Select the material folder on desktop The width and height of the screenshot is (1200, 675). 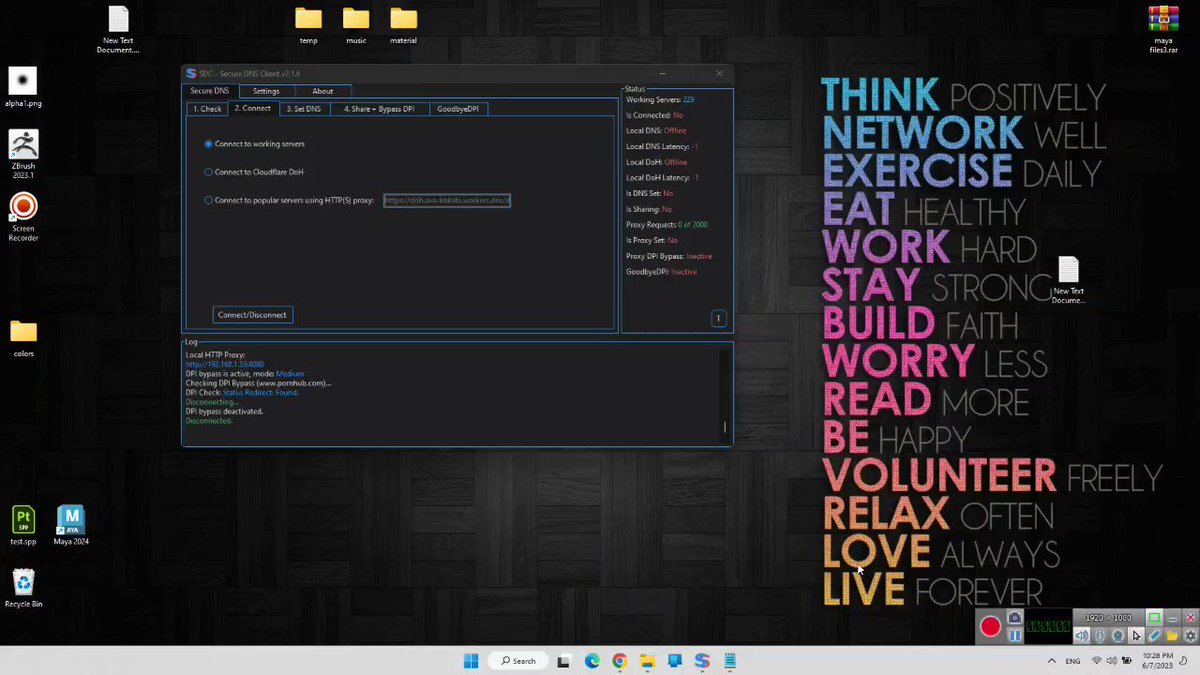(404, 26)
